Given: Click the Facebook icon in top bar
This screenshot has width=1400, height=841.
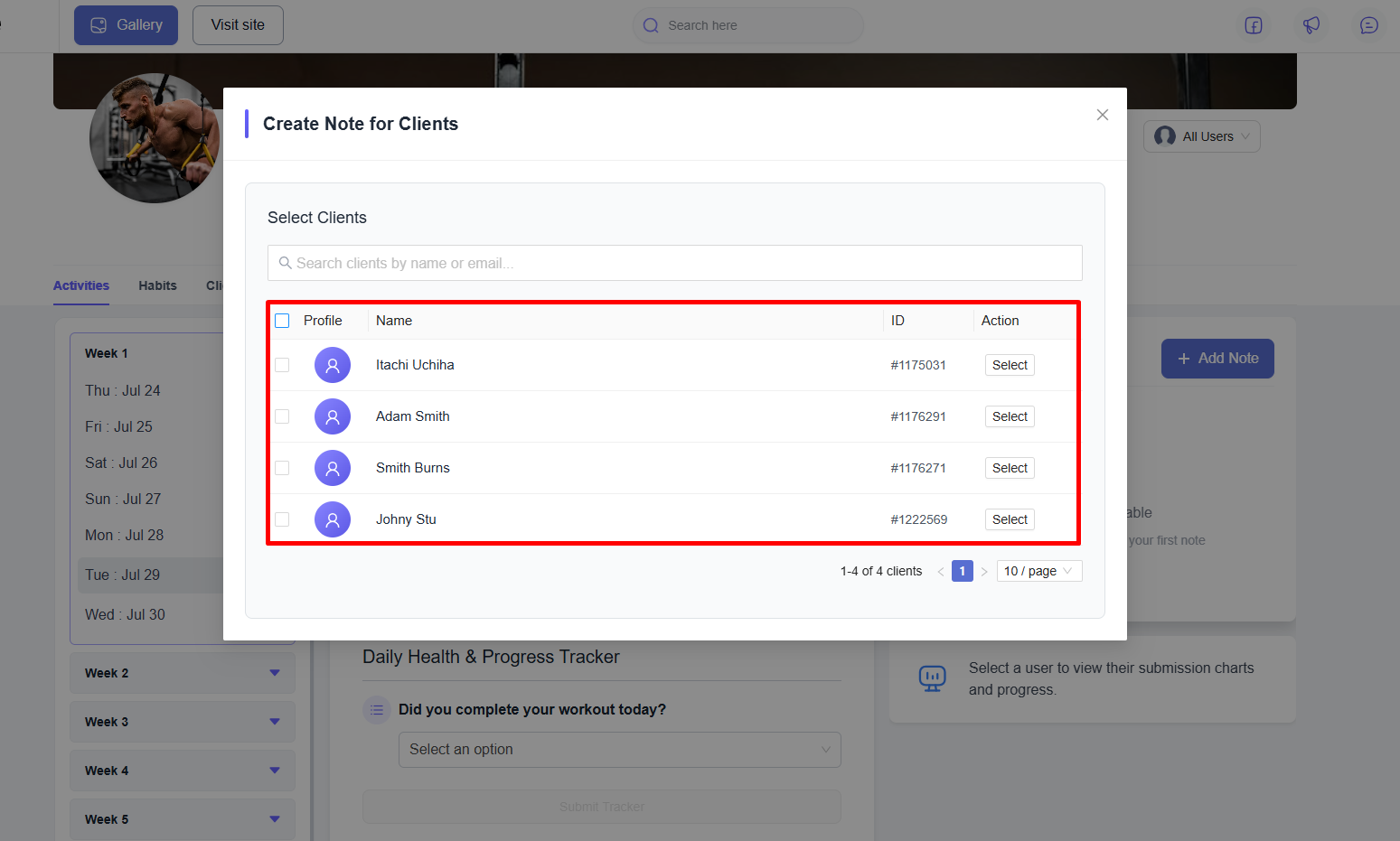Looking at the screenshot, I should tap(1254, 25).
